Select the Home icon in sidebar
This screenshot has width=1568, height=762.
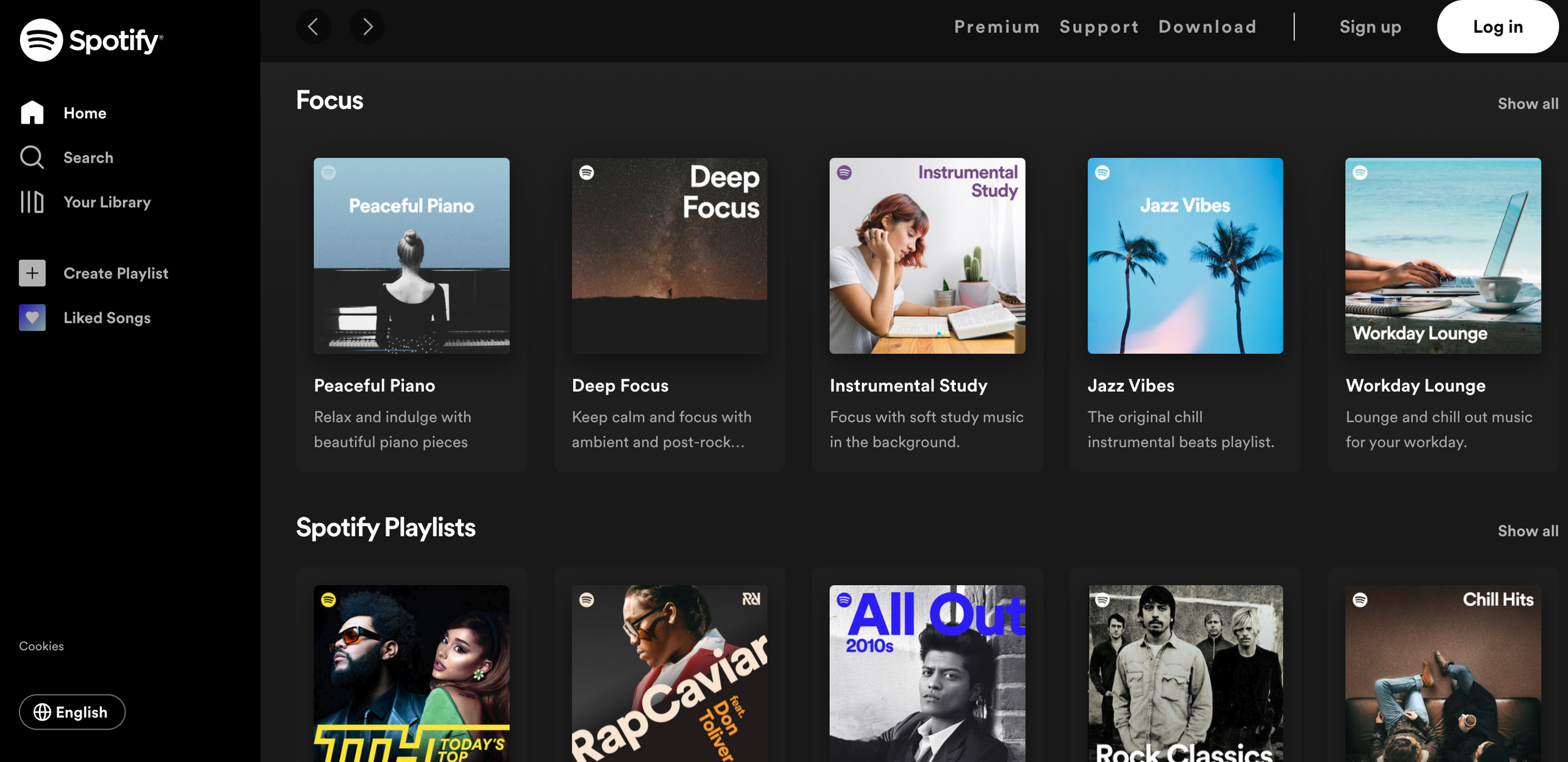(31, 113)
